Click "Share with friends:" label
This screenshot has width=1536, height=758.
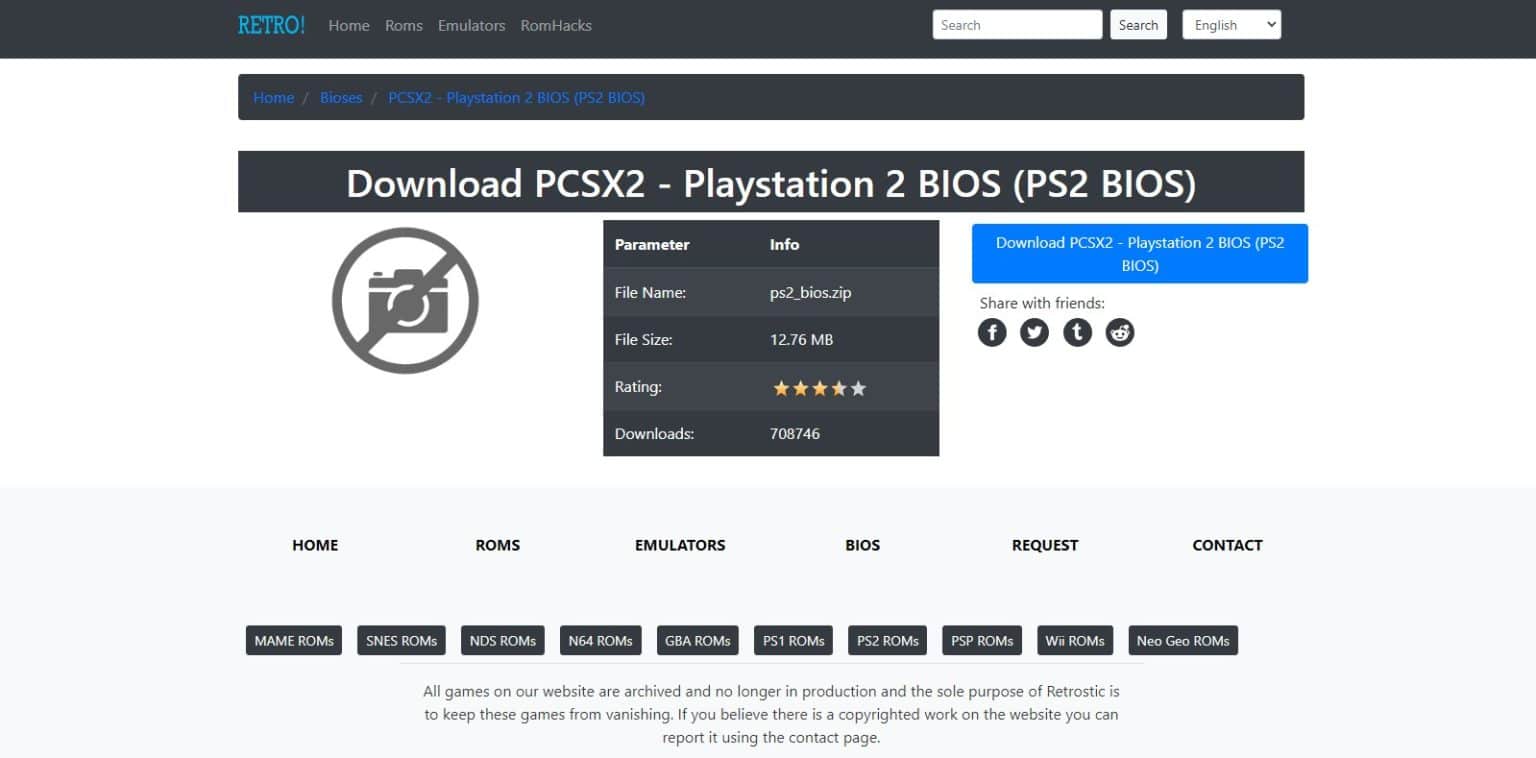1042,303
